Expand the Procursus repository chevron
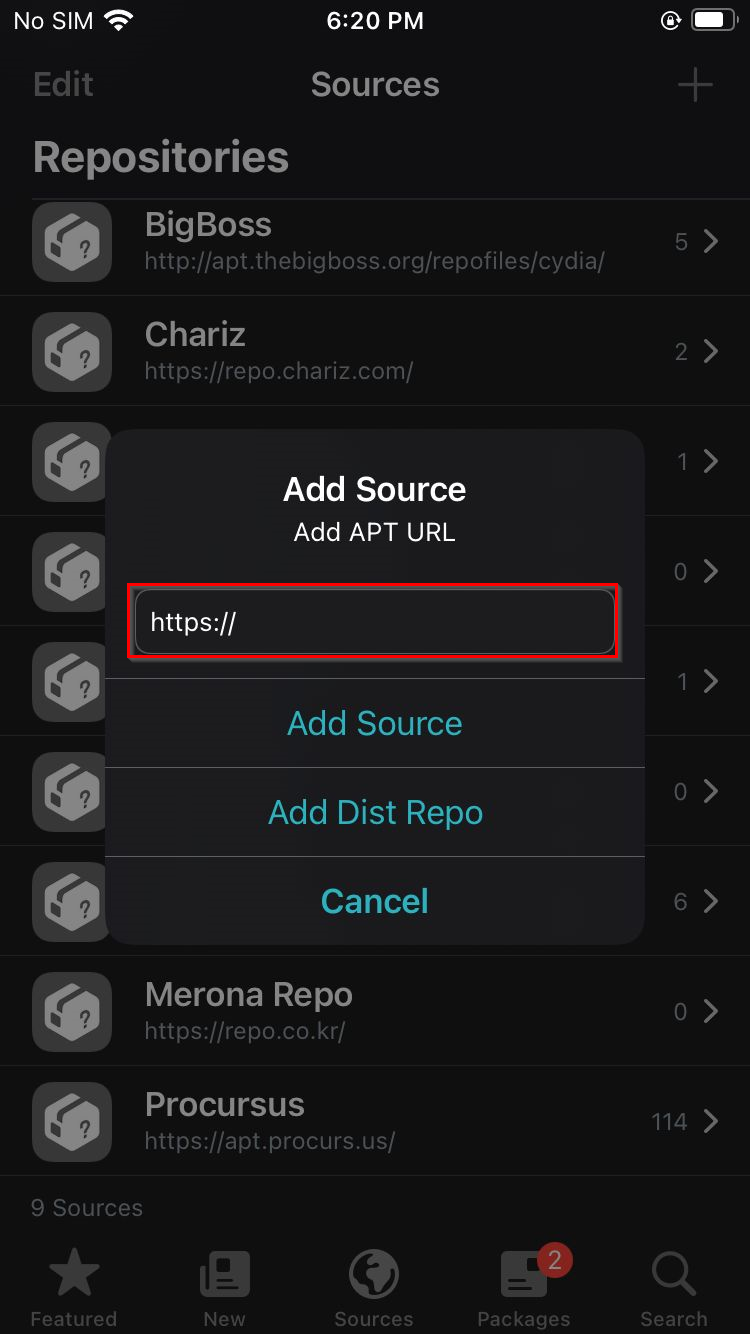 [x=711, y=1122]
